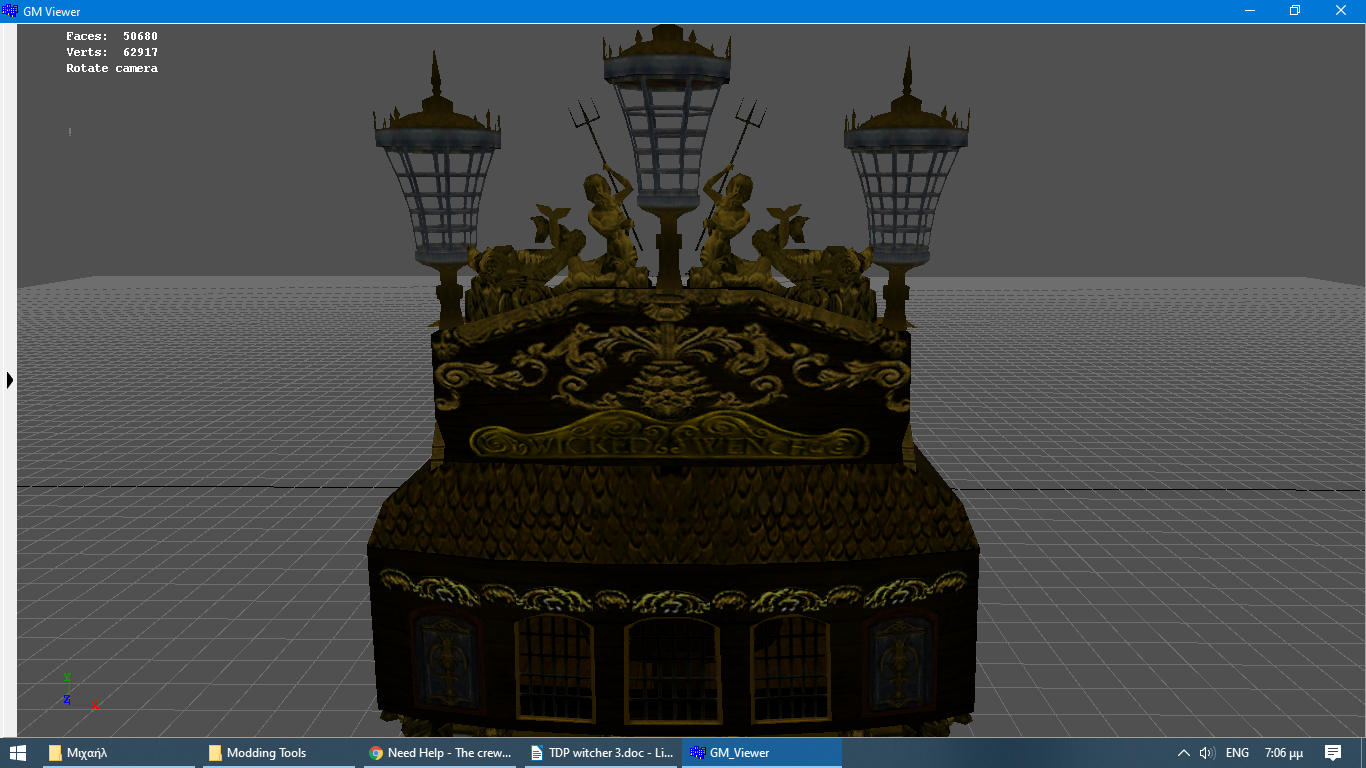Open the Windows Start menu
Viewport: 1366px width, 768px height.
pos(17,753)
